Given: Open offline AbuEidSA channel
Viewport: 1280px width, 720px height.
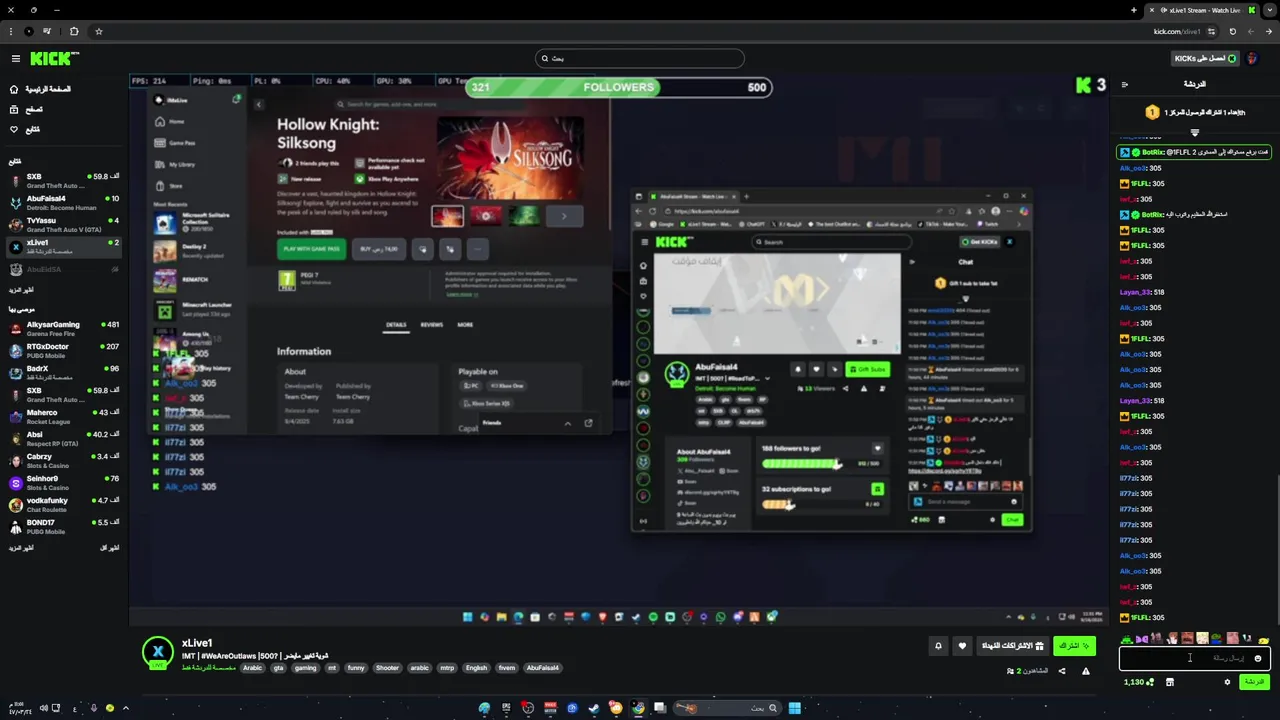Looking at the screenshot, I should 64,269.
